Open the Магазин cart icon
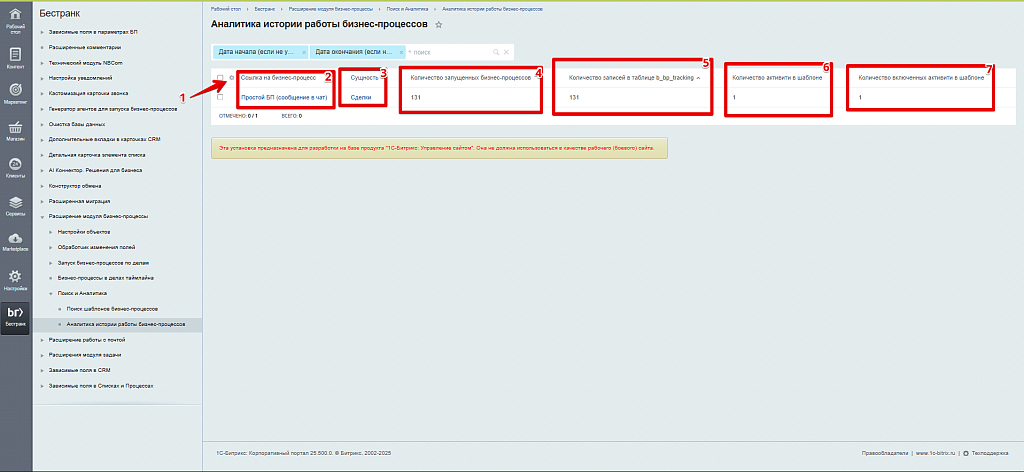 point(16,130)
